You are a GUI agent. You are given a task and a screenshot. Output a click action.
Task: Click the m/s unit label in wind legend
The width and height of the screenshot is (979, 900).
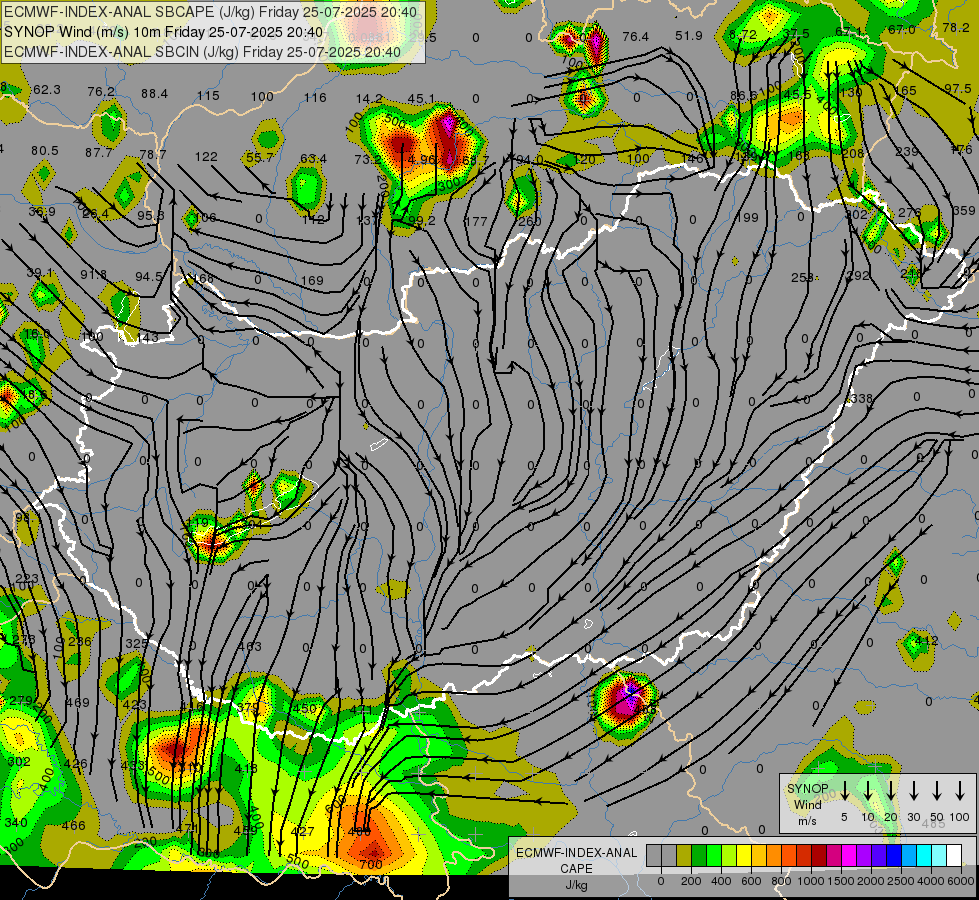click(807, 821)
